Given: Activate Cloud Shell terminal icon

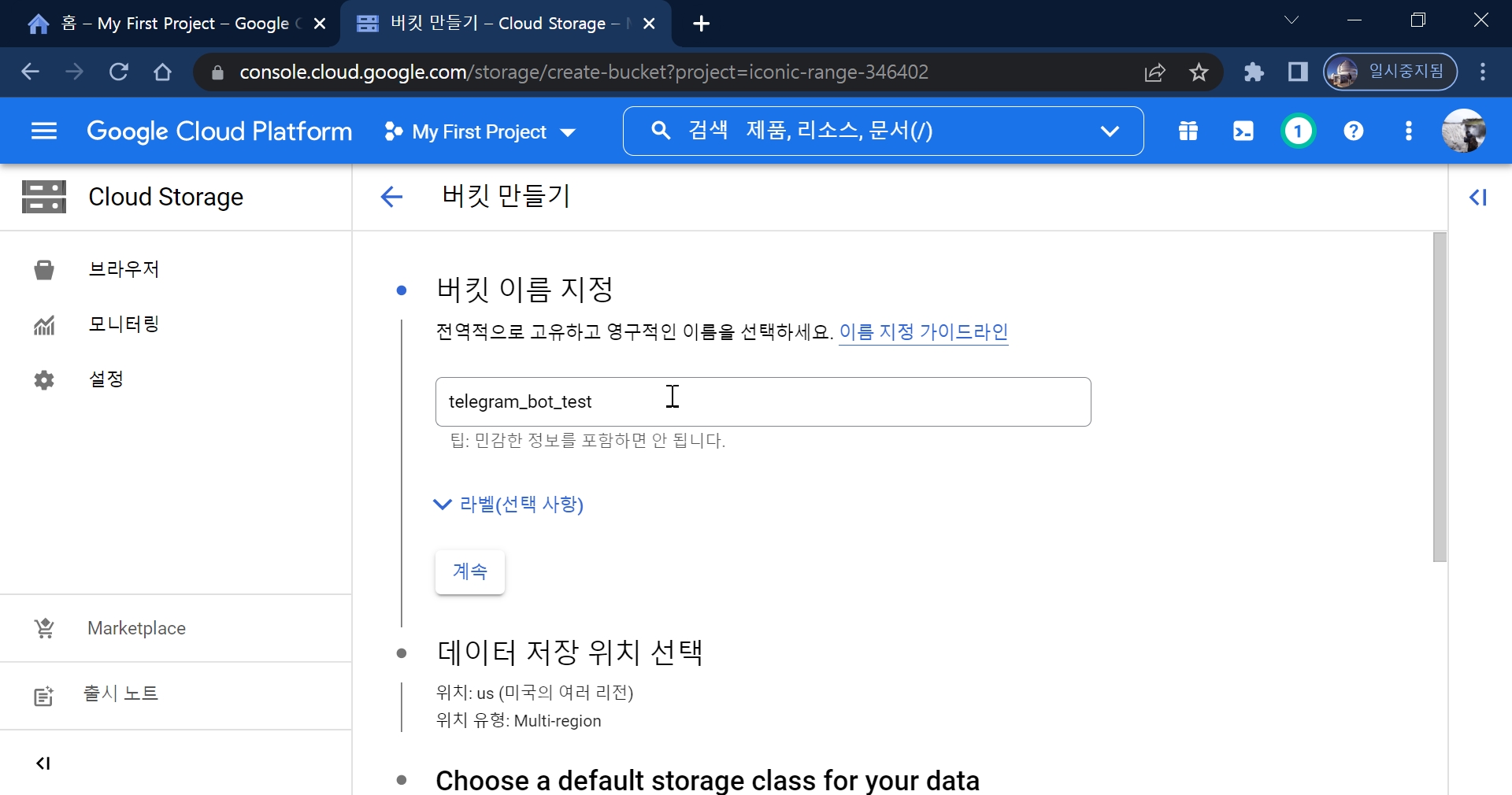Looking at the screenshot, I should [x=1243, y=131].
